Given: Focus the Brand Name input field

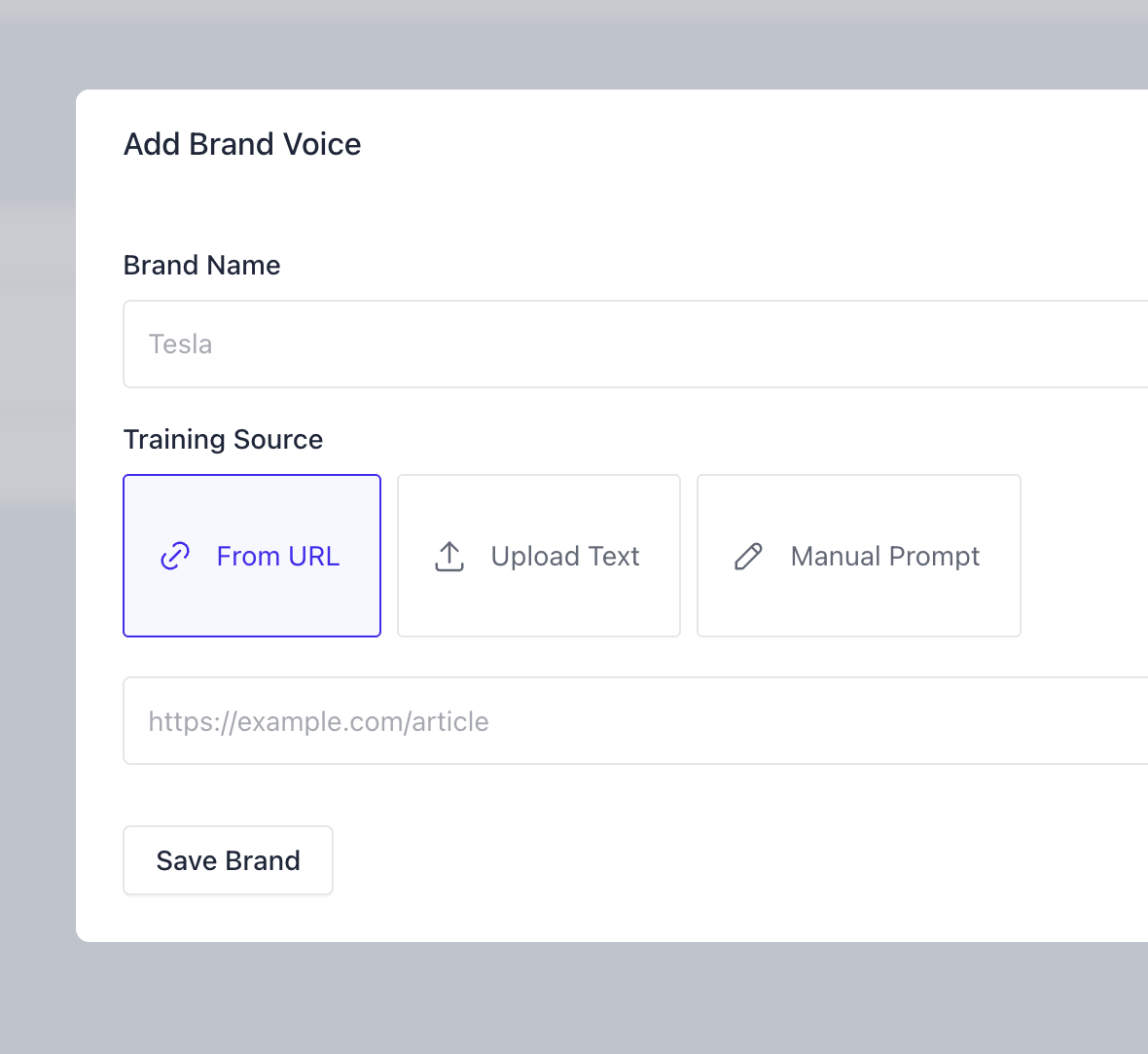Looking at the screenshot, I should [635, 344].
